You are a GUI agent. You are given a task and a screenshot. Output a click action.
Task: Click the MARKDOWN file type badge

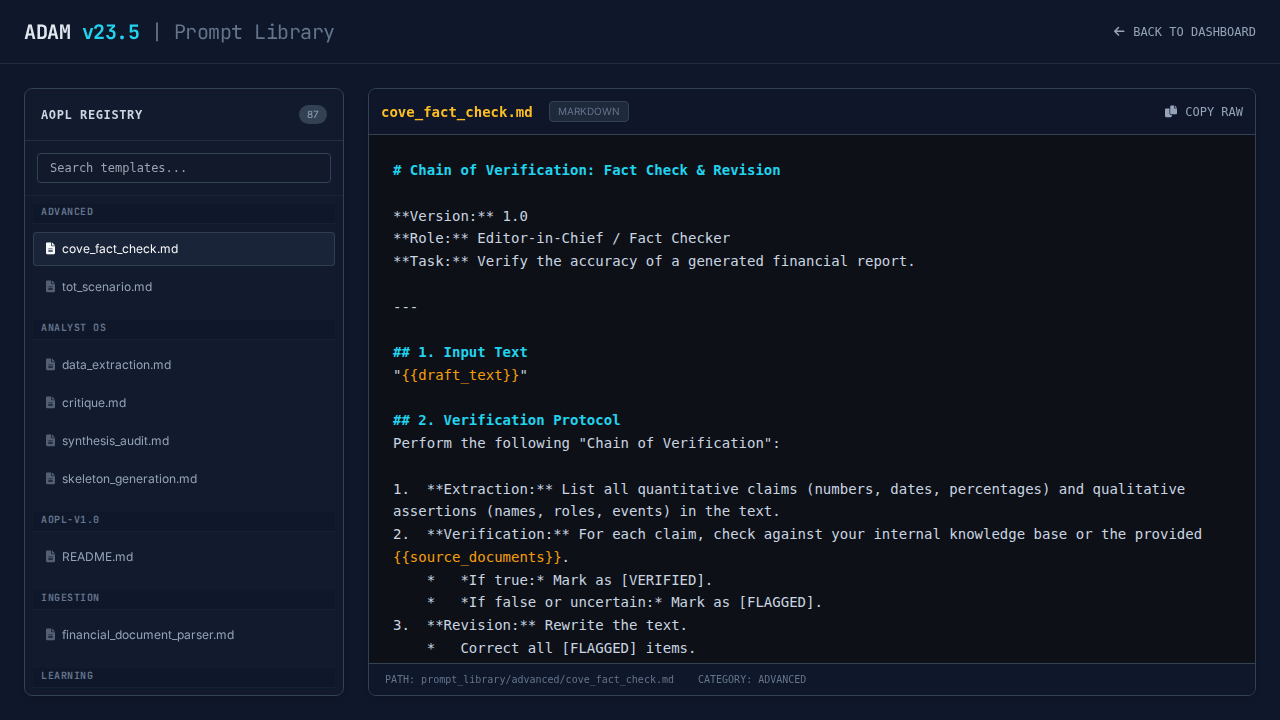pyautogui.click(x=588, y=112)
